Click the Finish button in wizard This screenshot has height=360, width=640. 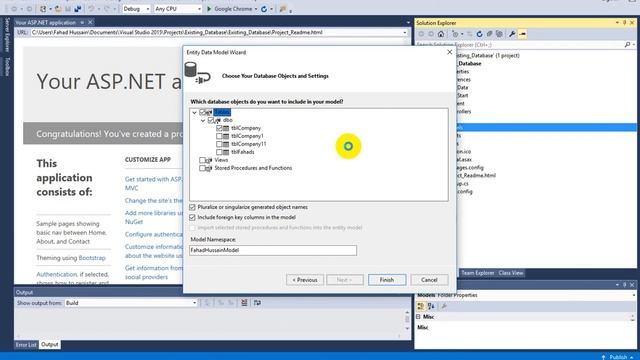coord(387,280)
